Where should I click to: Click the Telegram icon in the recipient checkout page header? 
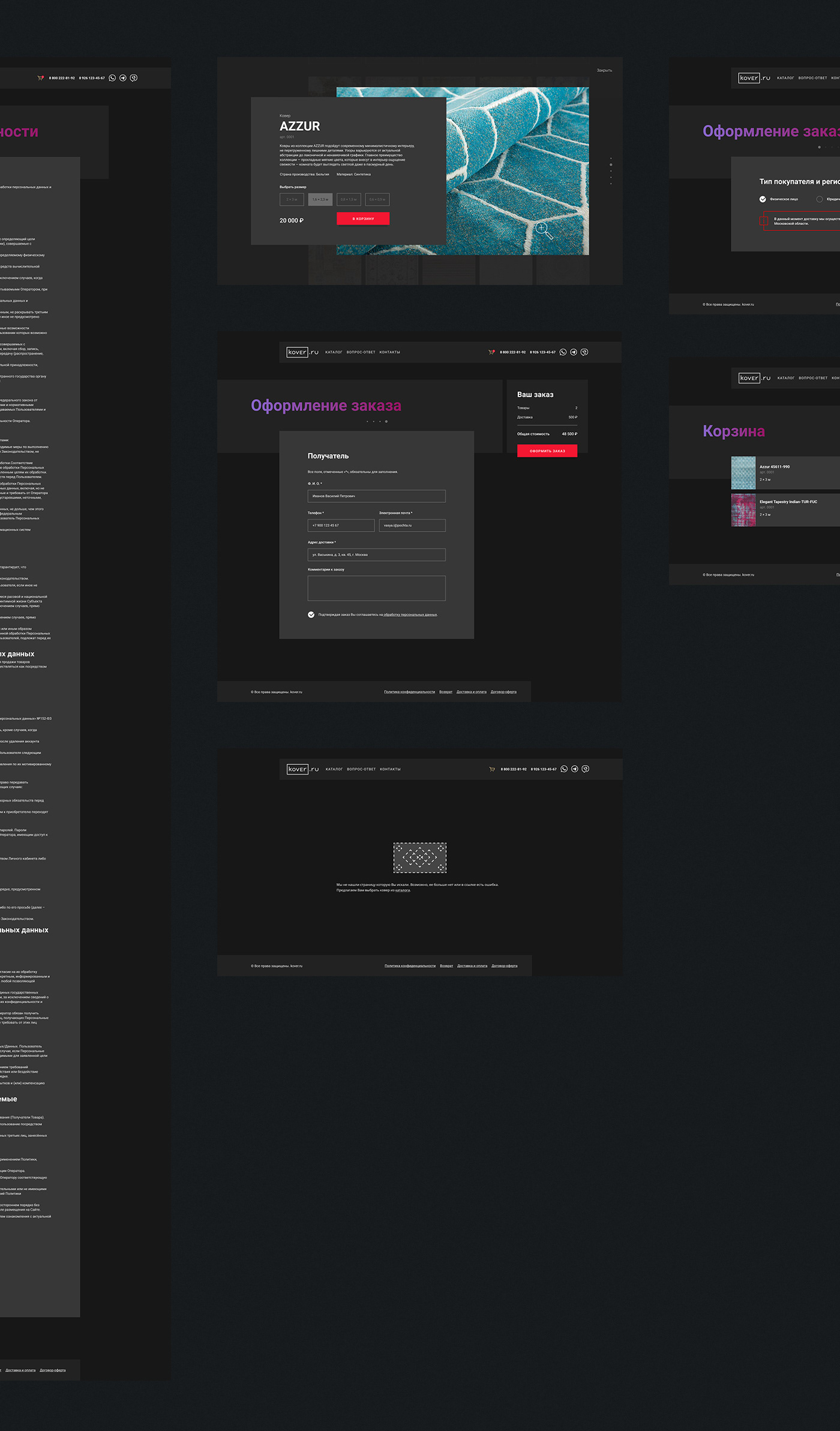point(574,352)
